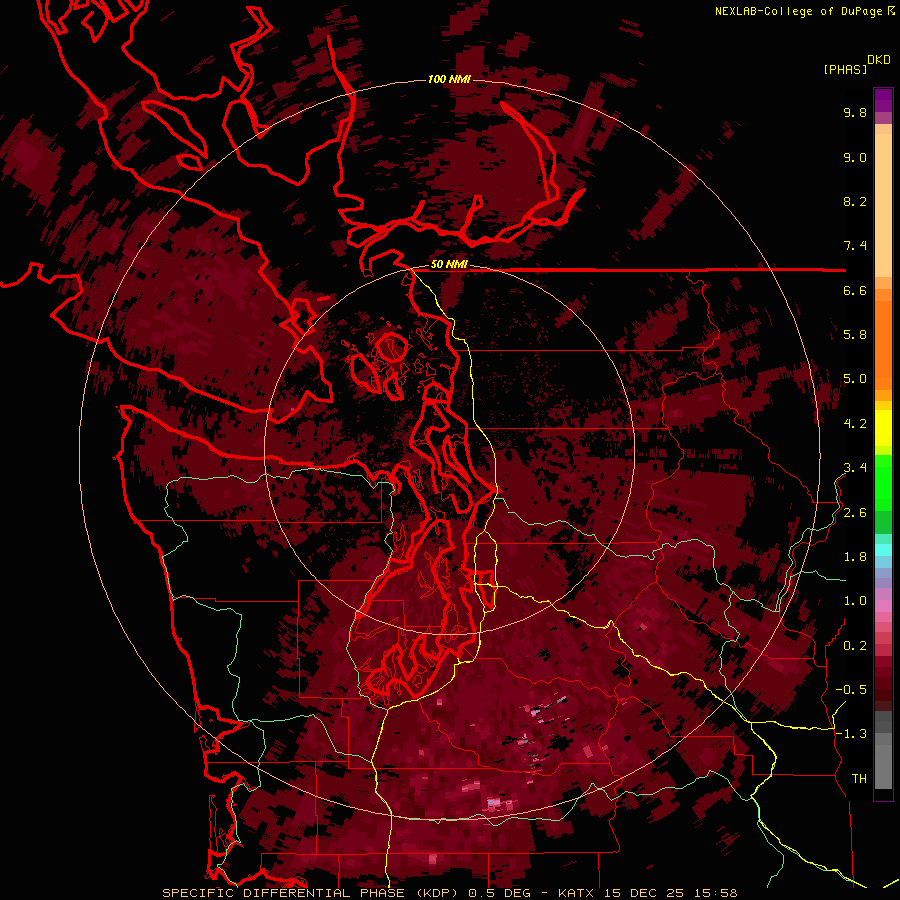Click the 1.8 value on the color scale

pos(855,557)
